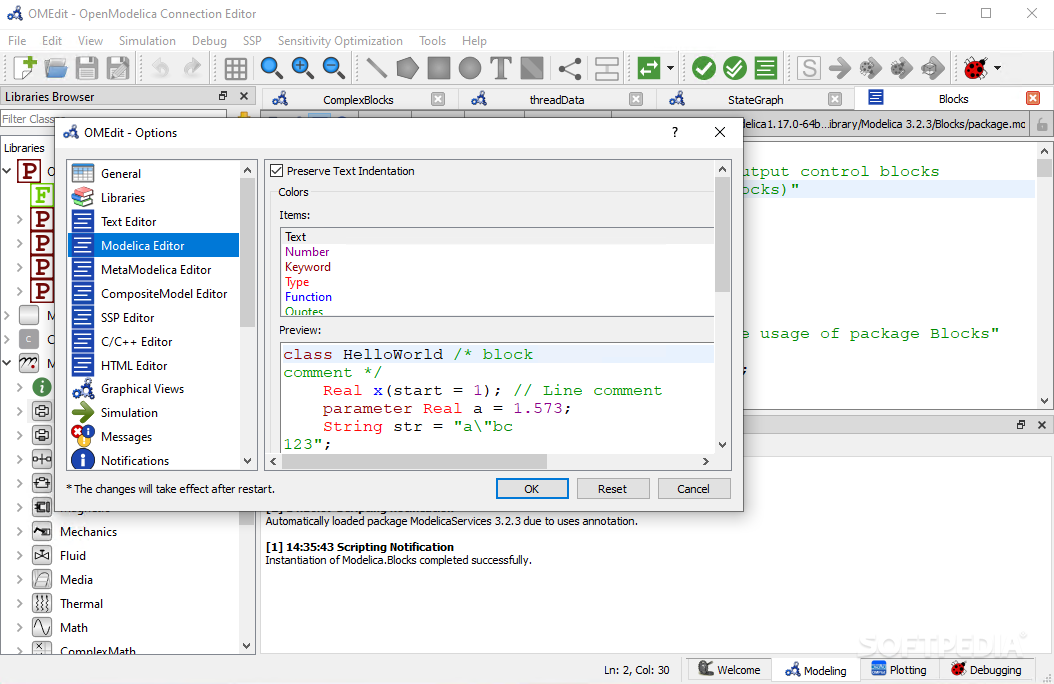The image size is (1054, 684).
Task: Expand the Thermal library node
Action: (19, 603)
